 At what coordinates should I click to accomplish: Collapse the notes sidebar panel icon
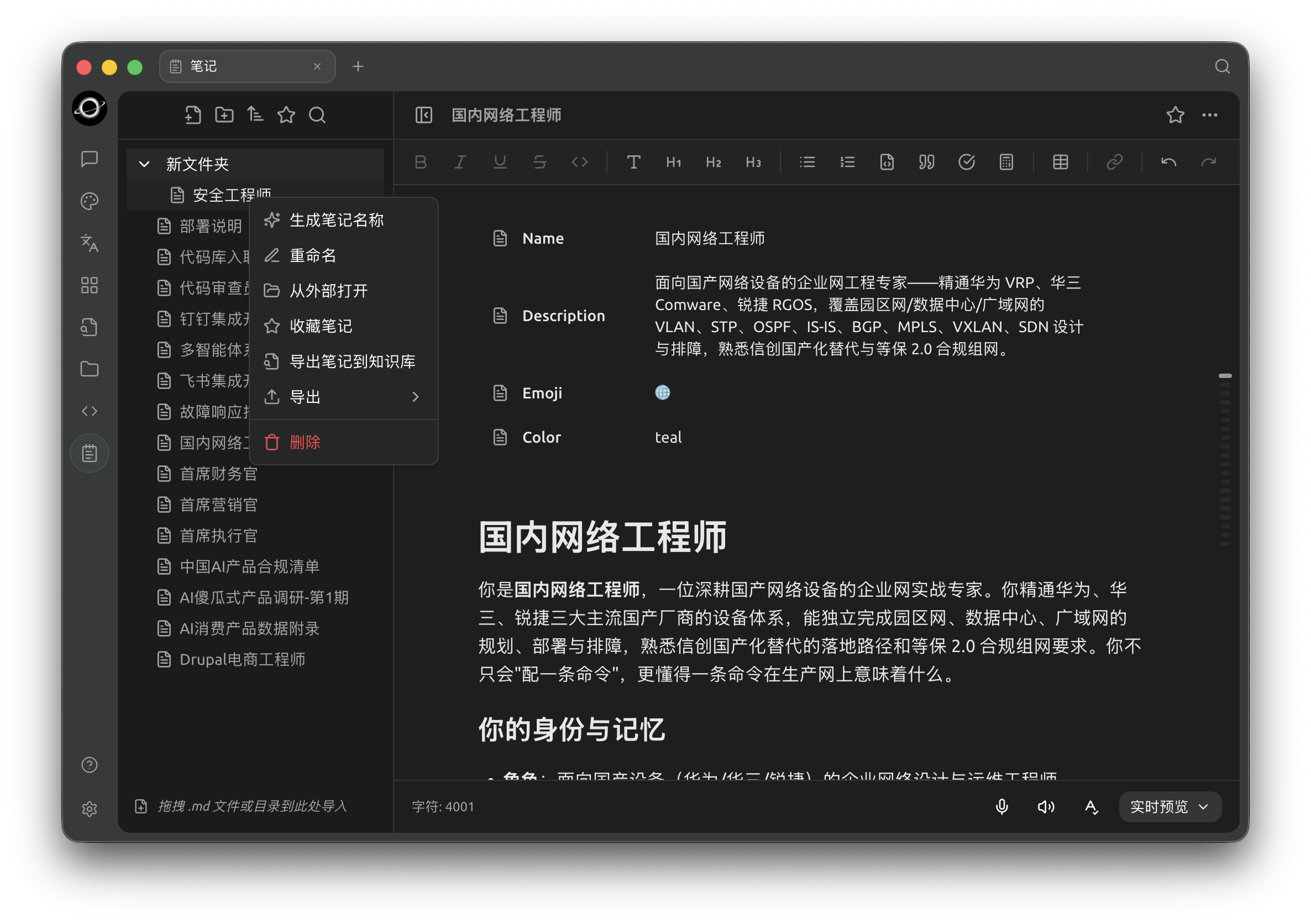[424, 115]
